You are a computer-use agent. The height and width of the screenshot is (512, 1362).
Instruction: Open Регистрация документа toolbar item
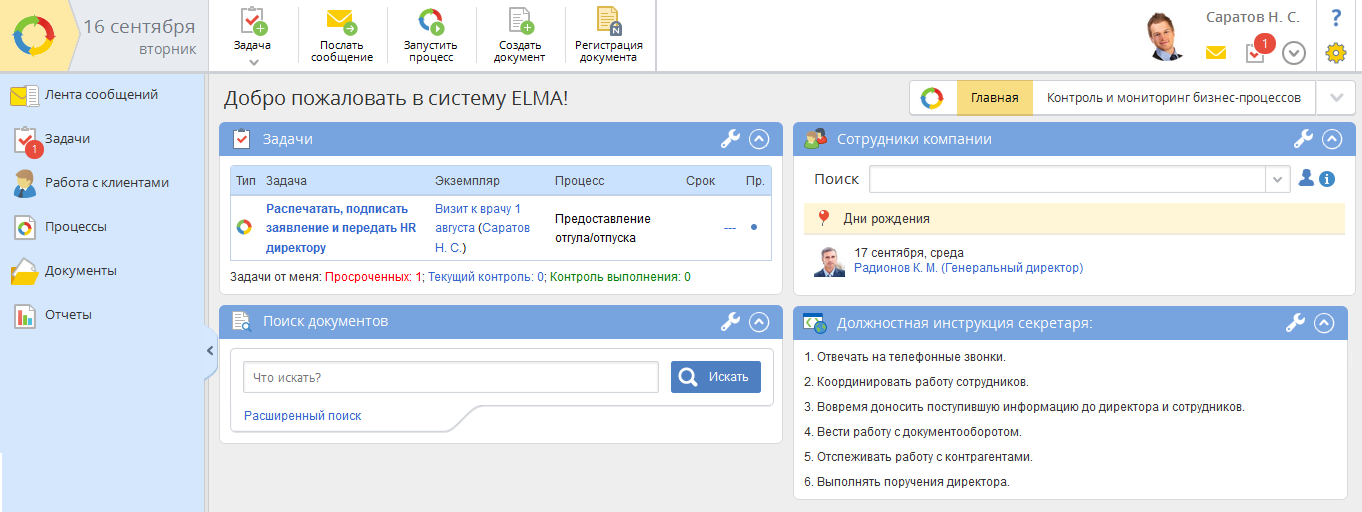click(609, 36)
